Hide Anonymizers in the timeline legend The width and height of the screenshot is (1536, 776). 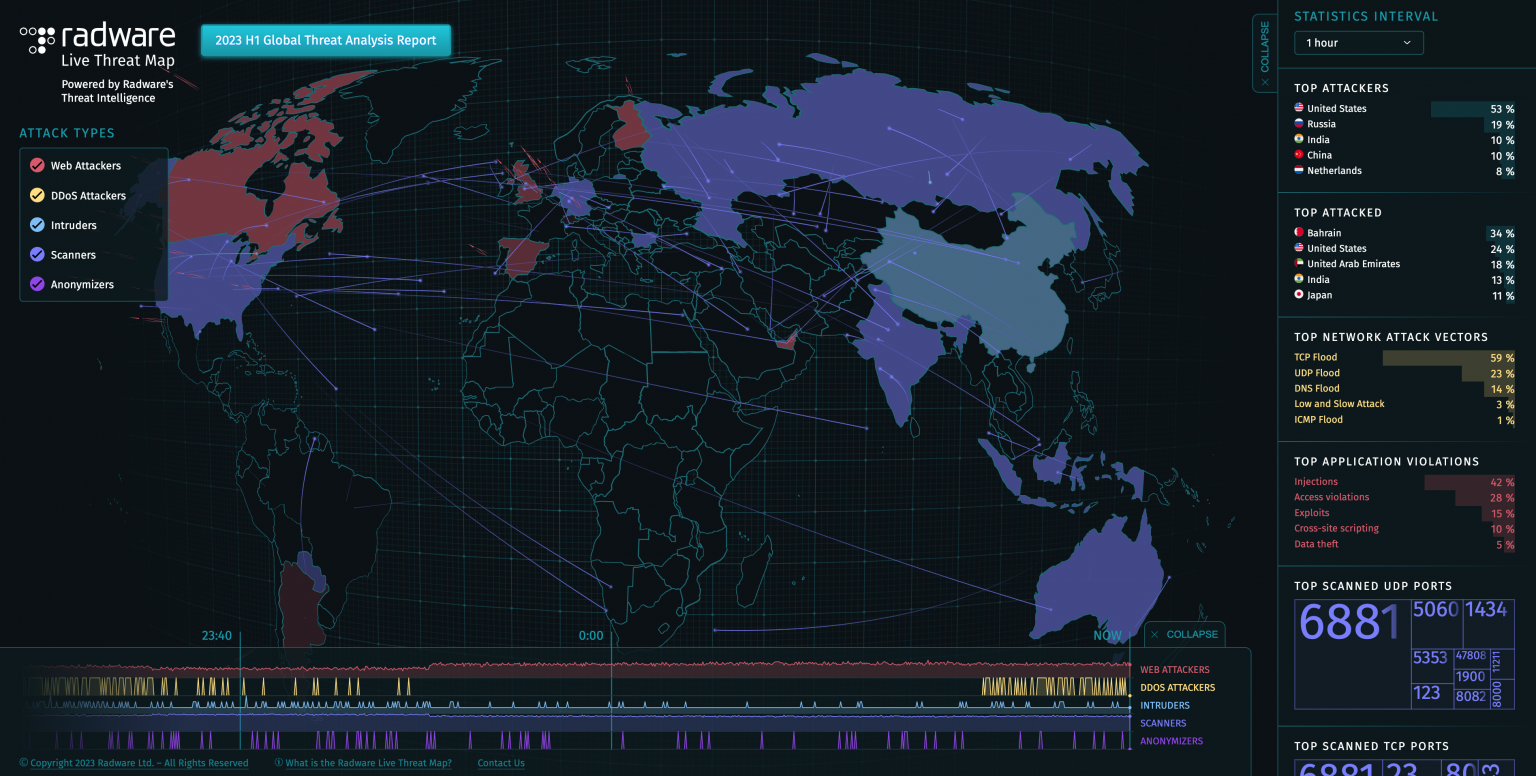pos(1171,741)
